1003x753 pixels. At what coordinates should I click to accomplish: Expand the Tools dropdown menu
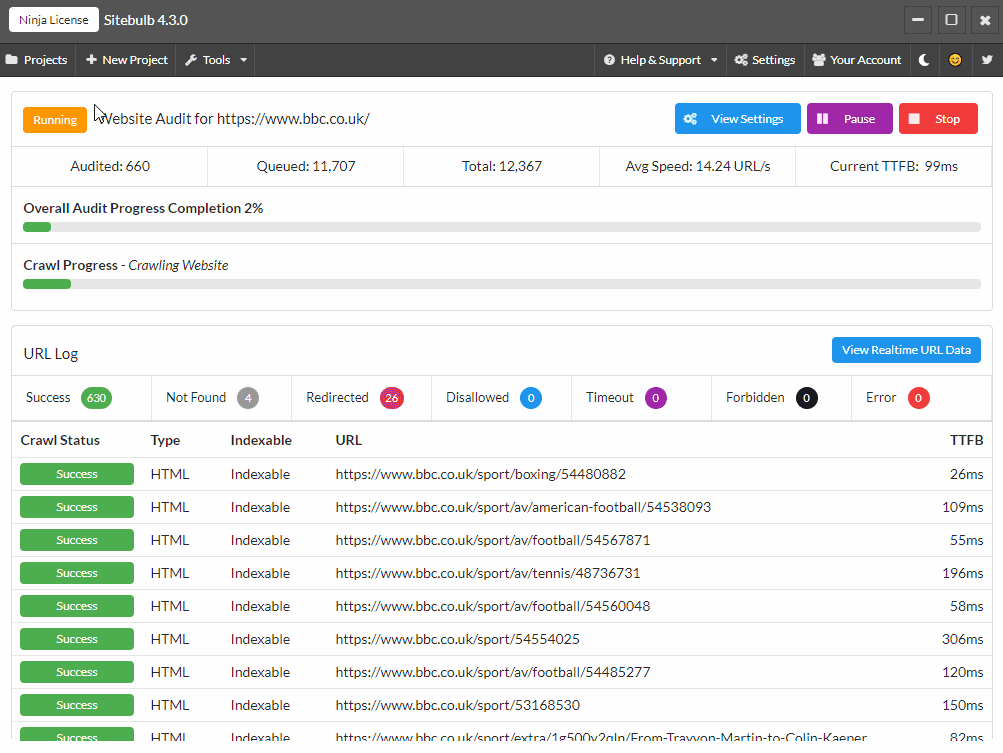tap(216, 60)
